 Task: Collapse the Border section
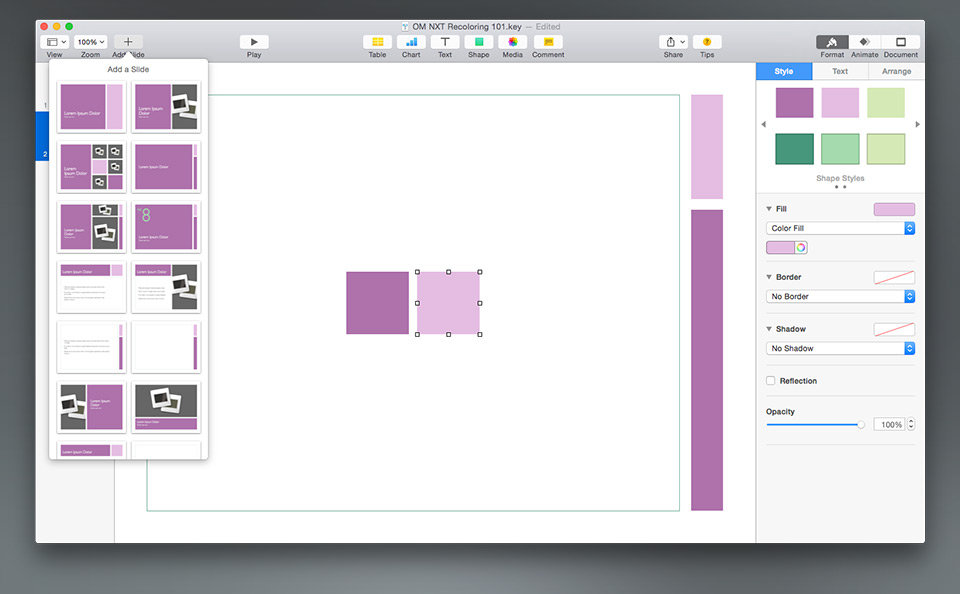point(768,277)
